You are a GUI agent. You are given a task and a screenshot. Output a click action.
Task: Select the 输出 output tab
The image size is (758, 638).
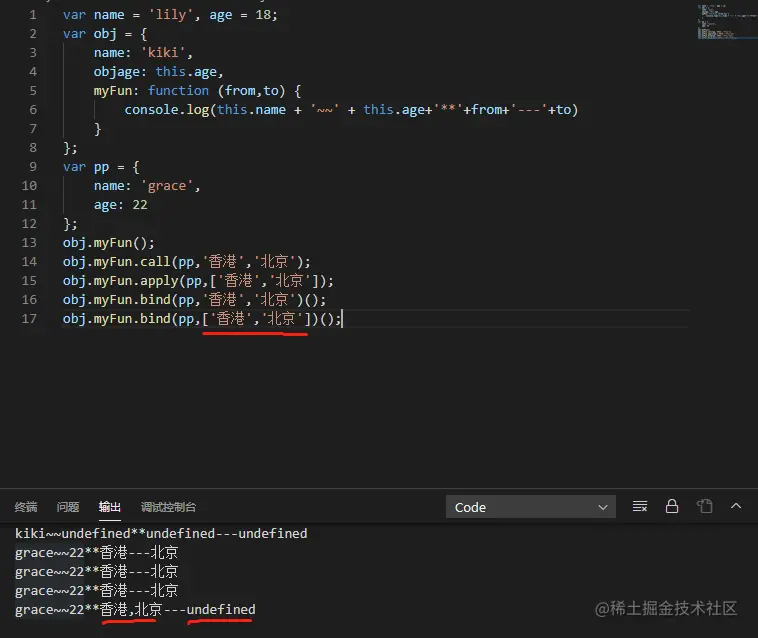110,507
